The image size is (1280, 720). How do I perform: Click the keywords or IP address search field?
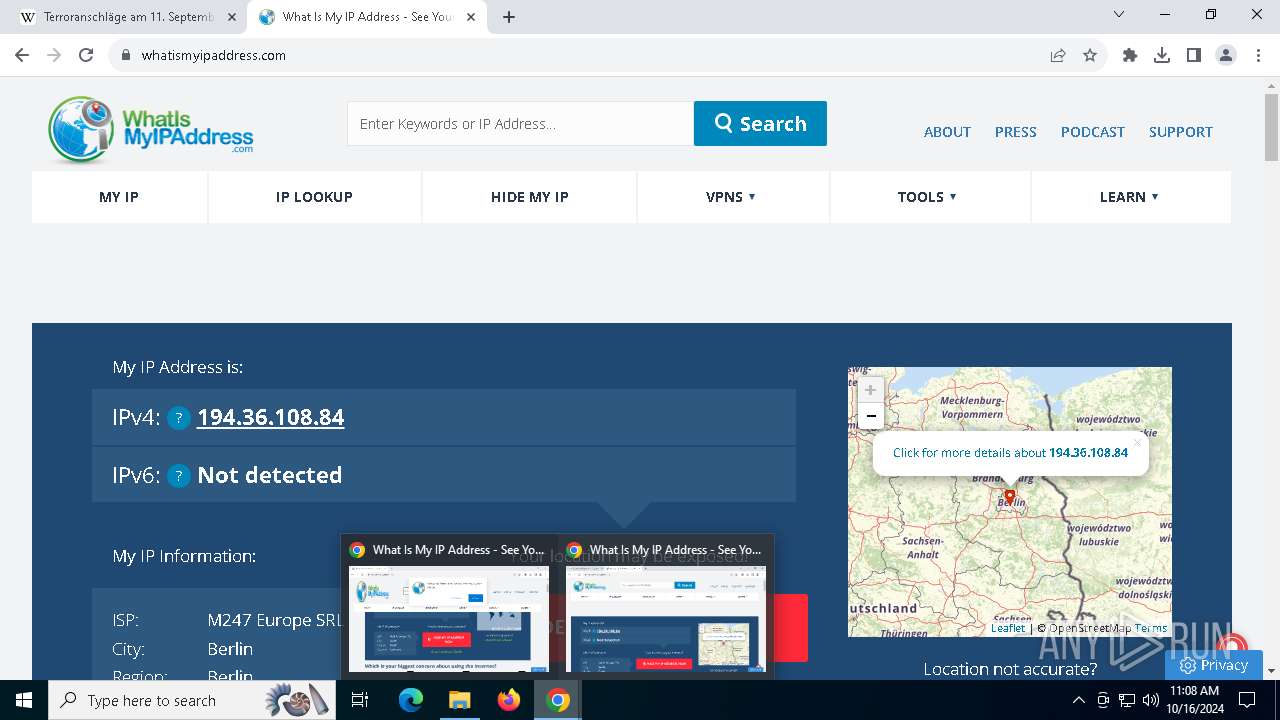[520, 123]
